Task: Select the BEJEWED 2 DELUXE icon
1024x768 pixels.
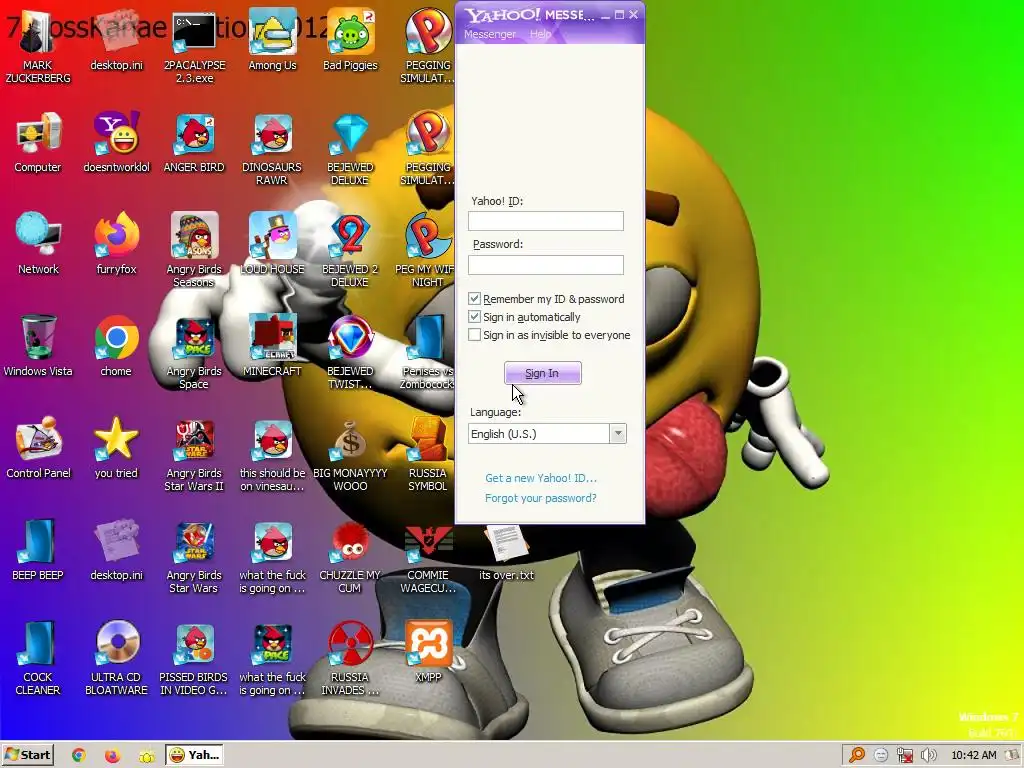Action: coord(350,249)
